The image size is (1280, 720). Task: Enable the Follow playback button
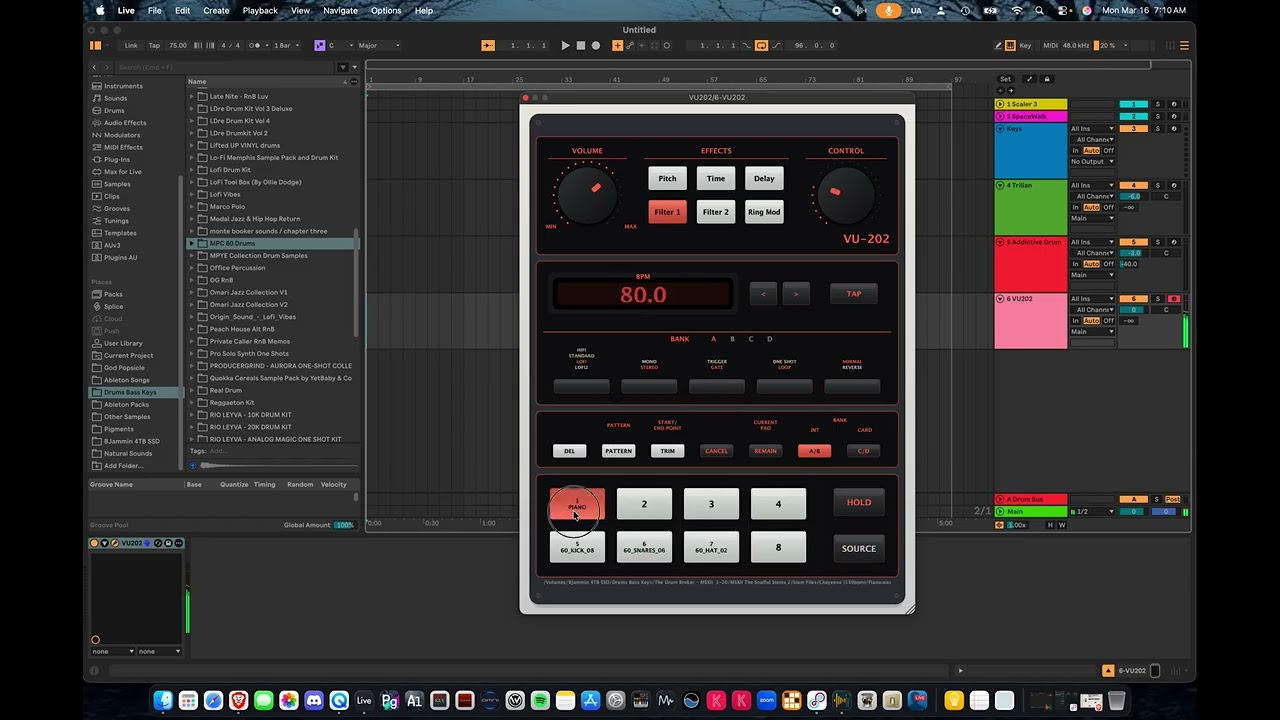(x=488, y=45)
